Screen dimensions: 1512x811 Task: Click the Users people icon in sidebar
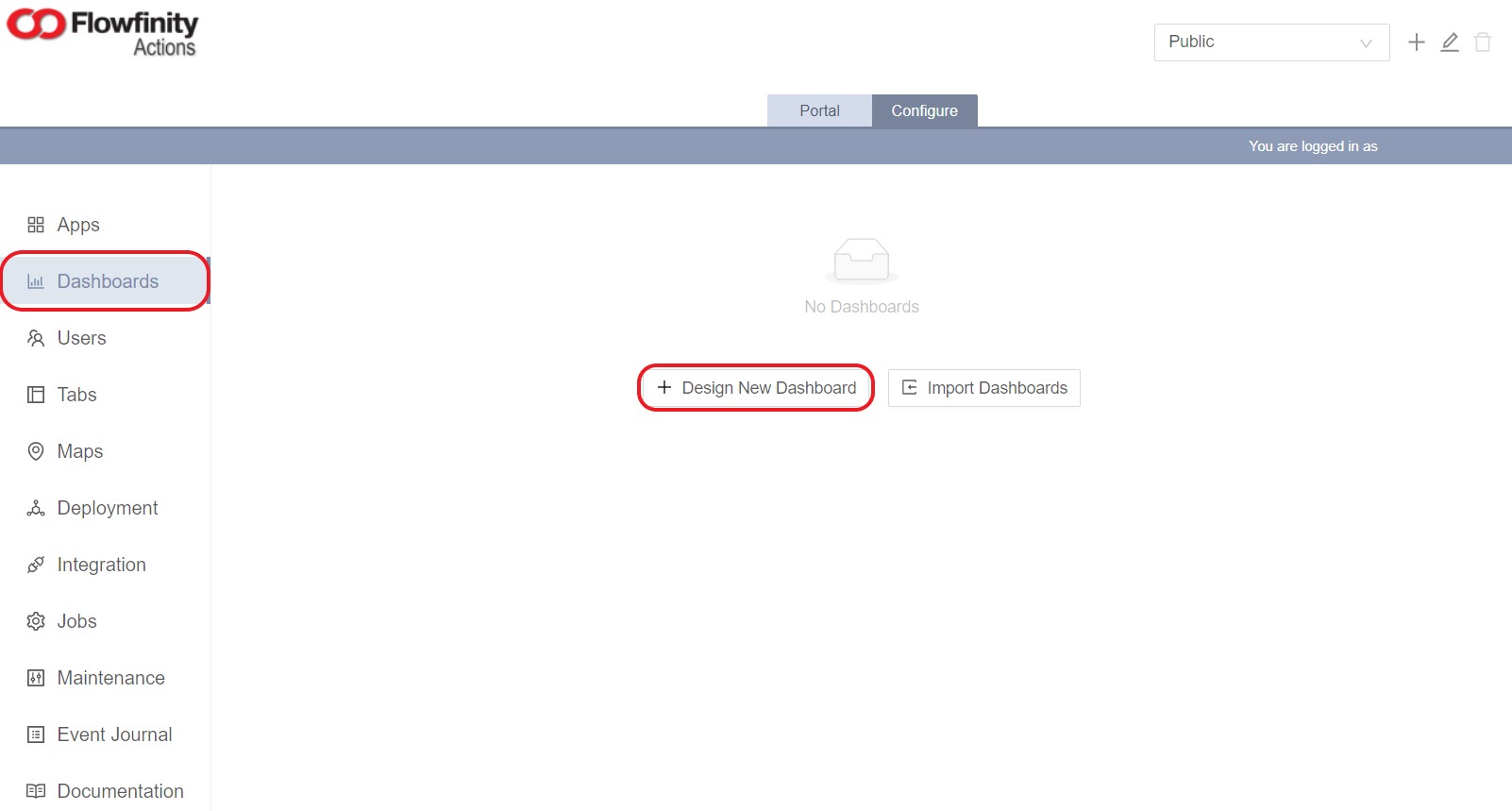click(x=36, y=338)
